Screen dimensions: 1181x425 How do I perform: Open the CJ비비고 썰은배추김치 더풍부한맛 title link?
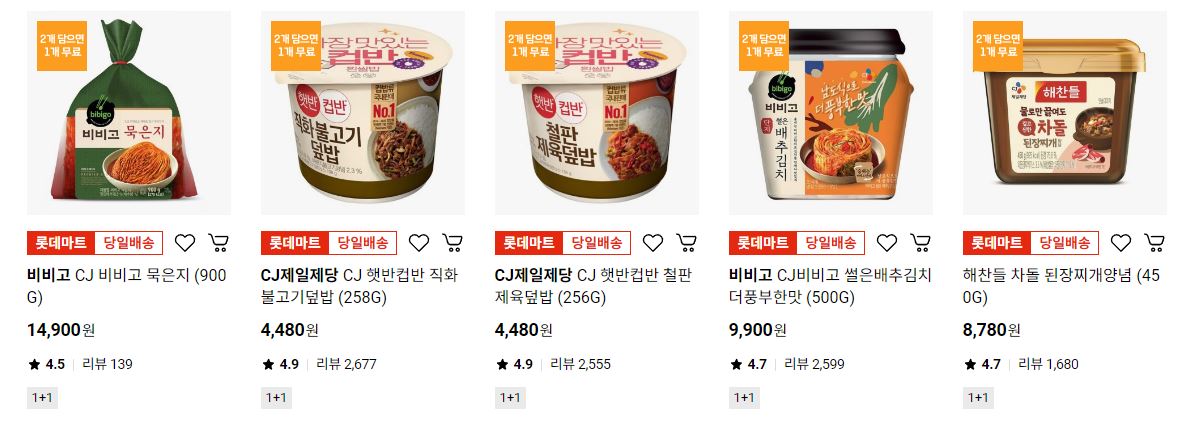pos(830,286)
